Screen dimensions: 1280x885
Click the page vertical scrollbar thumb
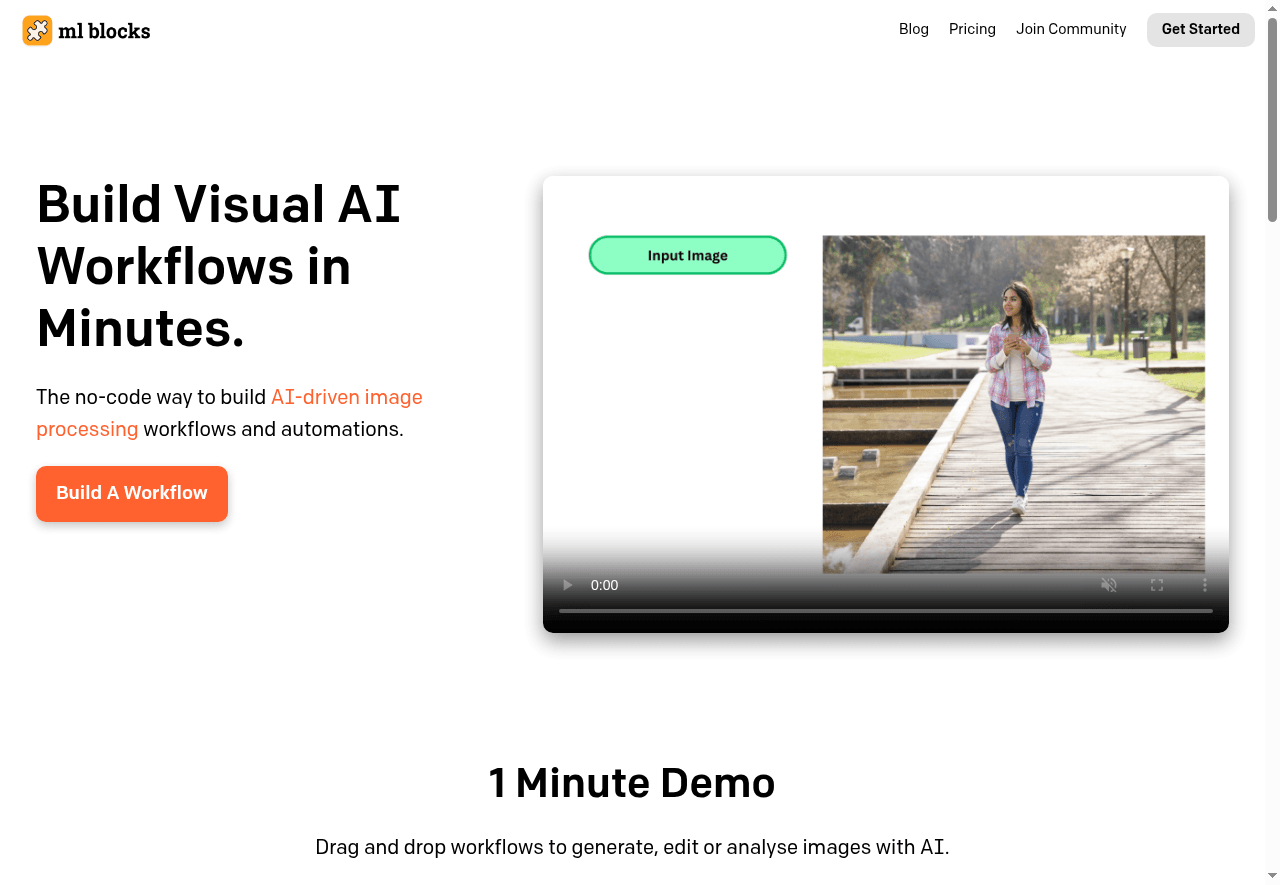pos(1272,120)
